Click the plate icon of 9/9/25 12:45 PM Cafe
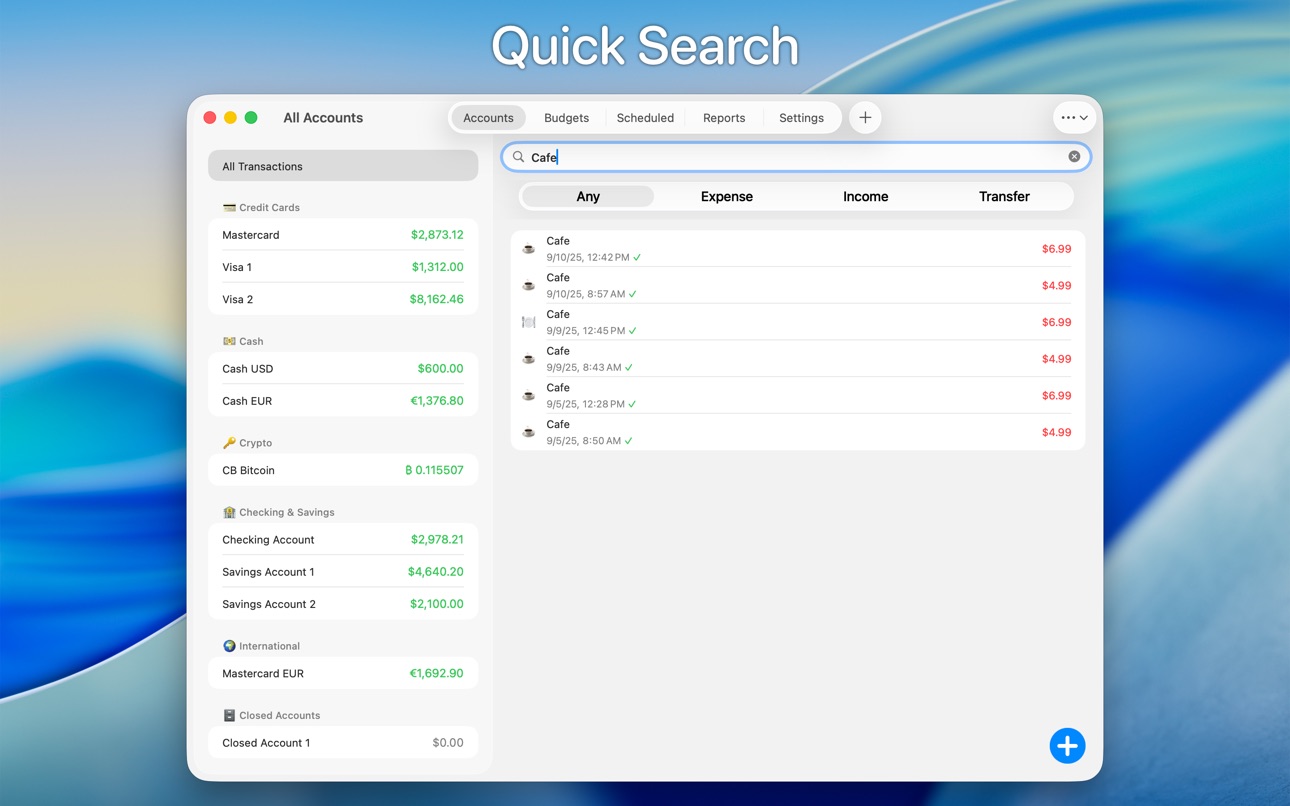1290x806 pixels. 529,322
